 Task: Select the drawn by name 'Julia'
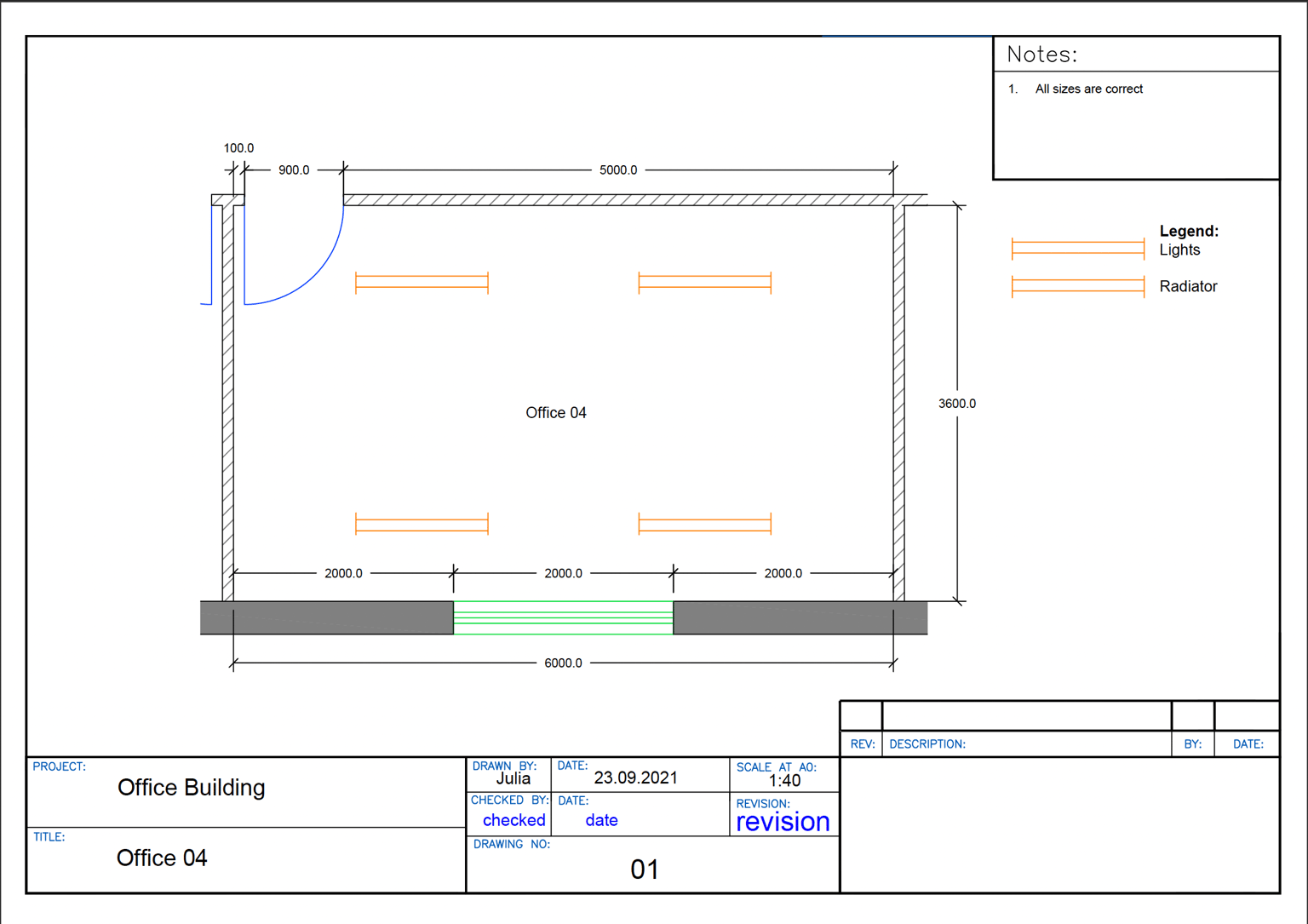coord(513,778)
